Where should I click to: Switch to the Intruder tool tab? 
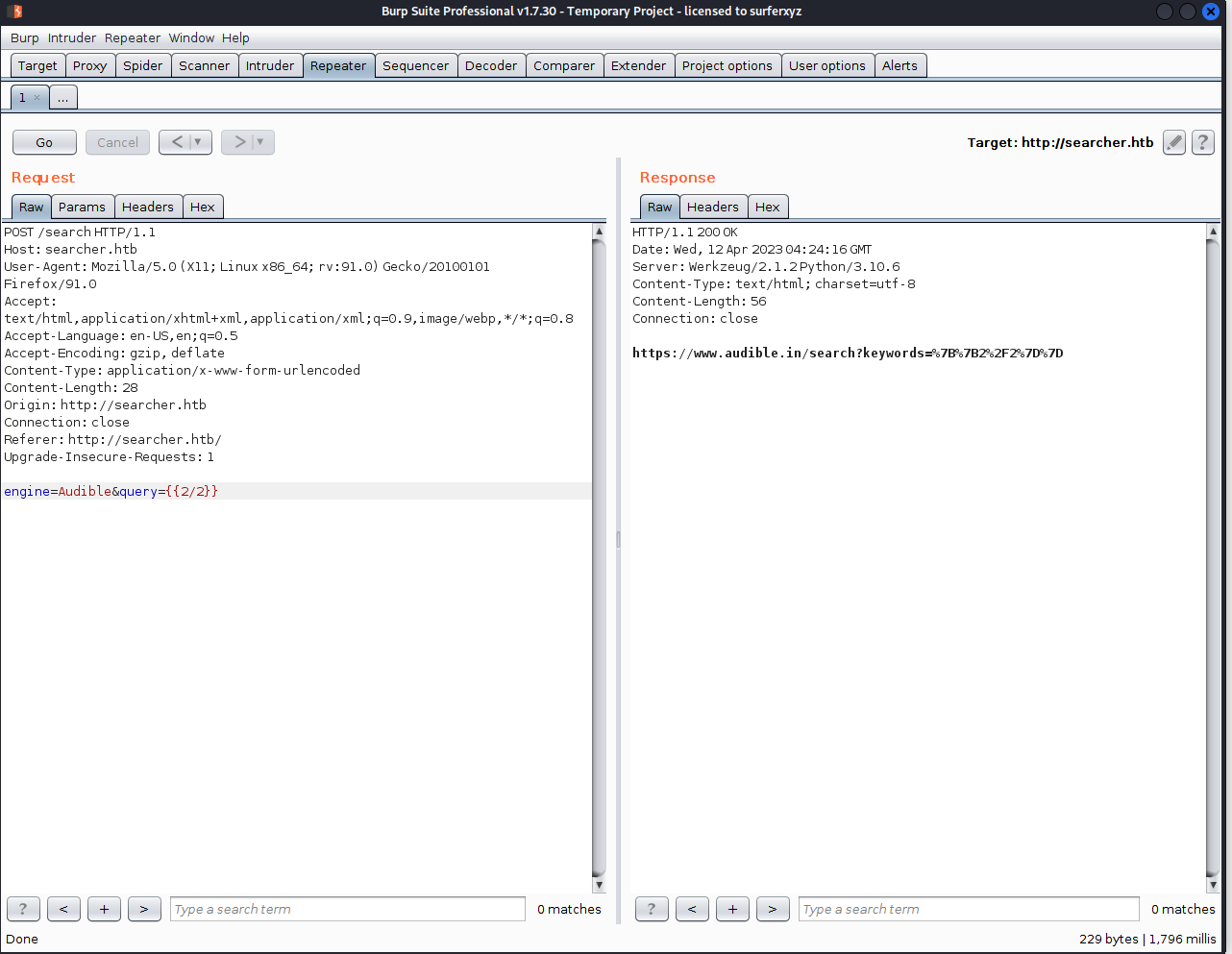tap(270, 65)
